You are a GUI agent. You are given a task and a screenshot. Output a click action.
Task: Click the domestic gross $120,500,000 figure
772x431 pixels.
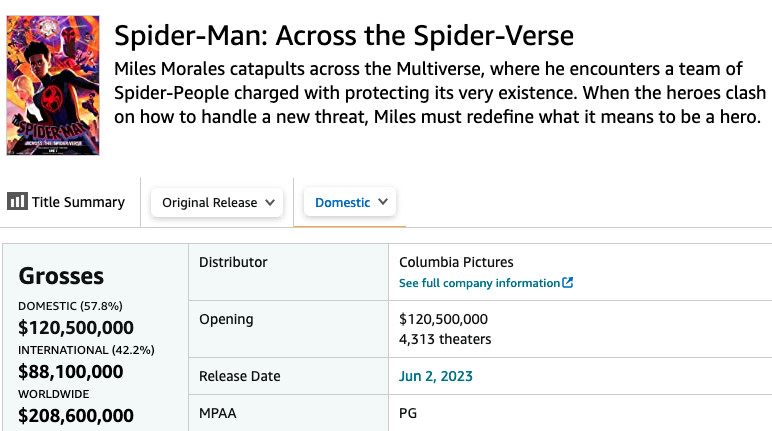pyautogui.click(x=76, y=328)
